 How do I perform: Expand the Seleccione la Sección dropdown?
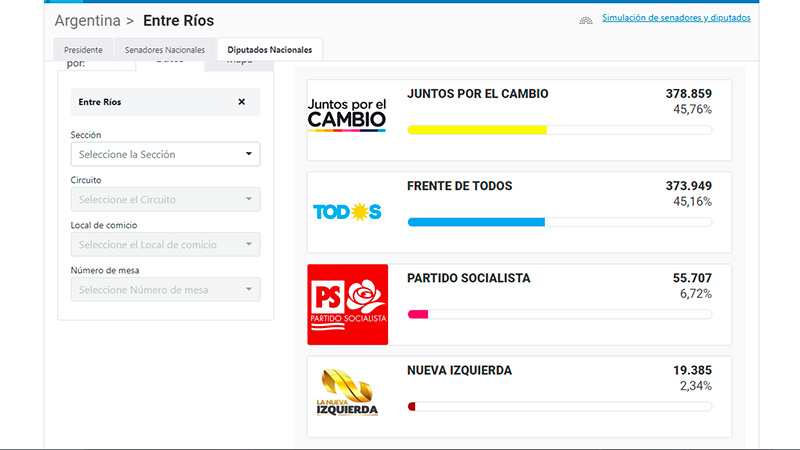[165, 154]
